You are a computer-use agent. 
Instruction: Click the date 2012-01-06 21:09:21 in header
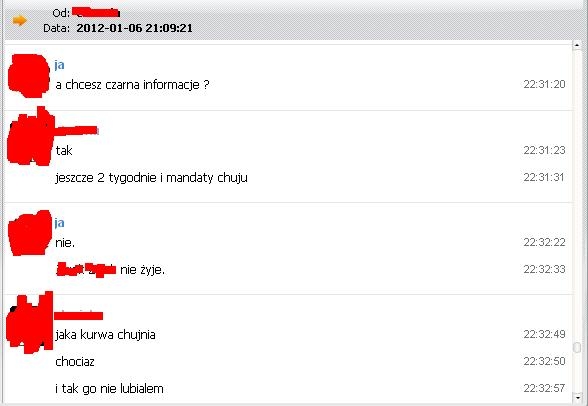(134, 28)
